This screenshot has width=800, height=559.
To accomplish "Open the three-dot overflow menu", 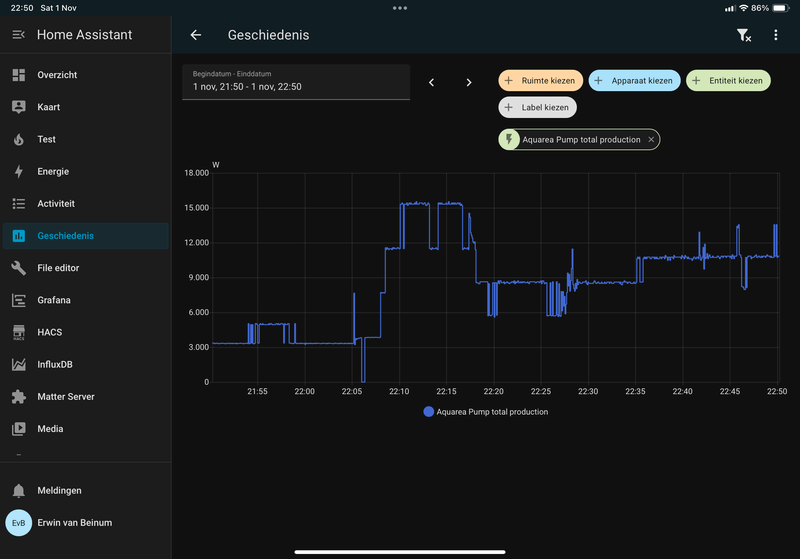I will [776, 35].
